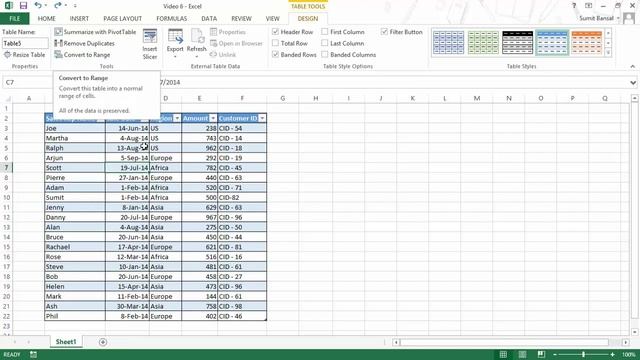This screenshot has width=640, height=360.
Task: Toggle the Filter Button checkbox
Action: click(384, 31)
